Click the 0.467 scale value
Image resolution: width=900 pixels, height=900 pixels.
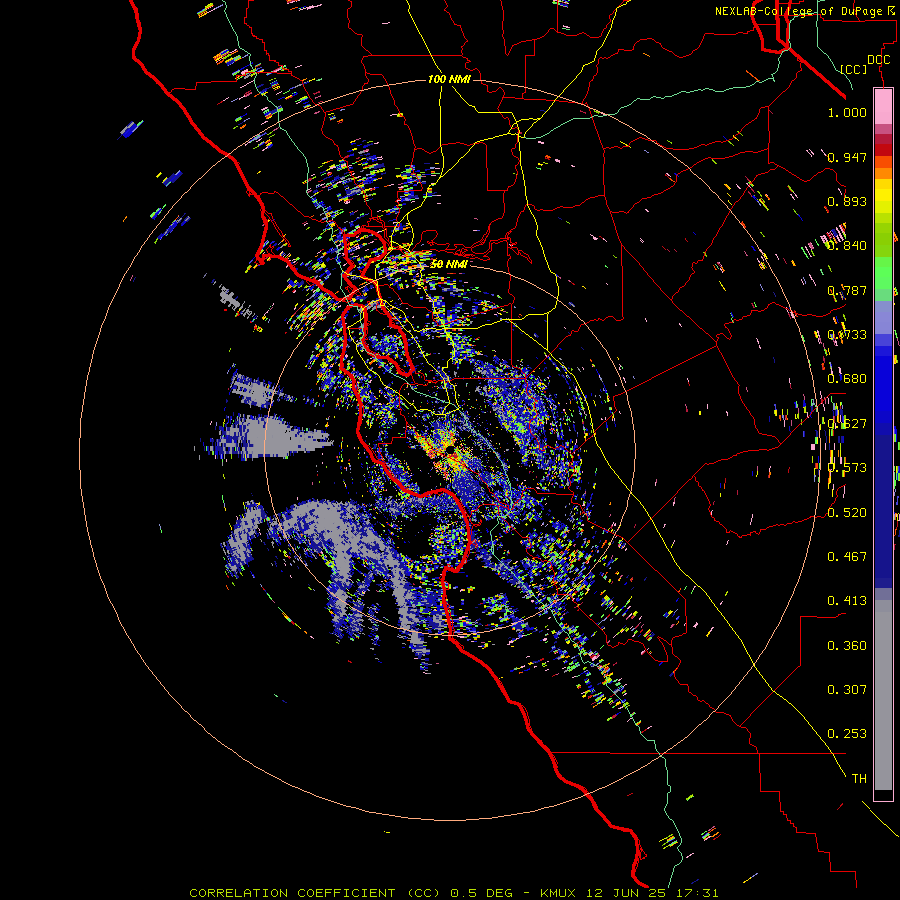(847, 557)
